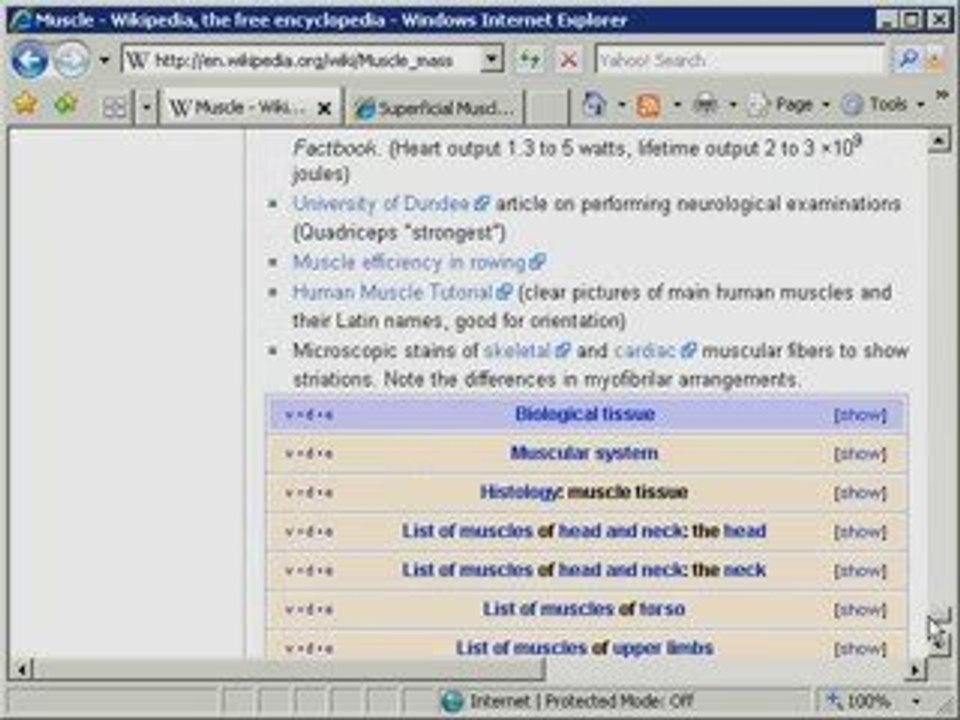960x720 pixels.
Task: Open the Feeds dropdown arrow
Action: (677, 105)
